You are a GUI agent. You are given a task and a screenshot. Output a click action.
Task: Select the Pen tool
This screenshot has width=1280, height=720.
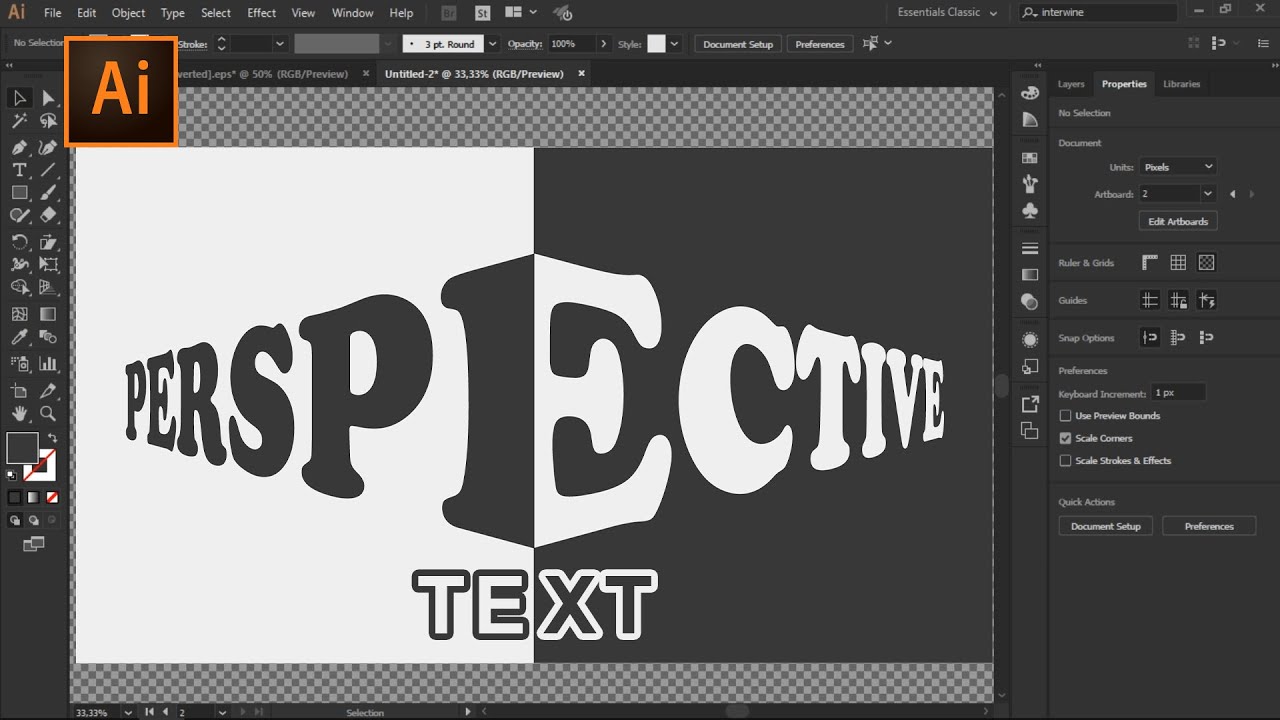coord(19,146)
